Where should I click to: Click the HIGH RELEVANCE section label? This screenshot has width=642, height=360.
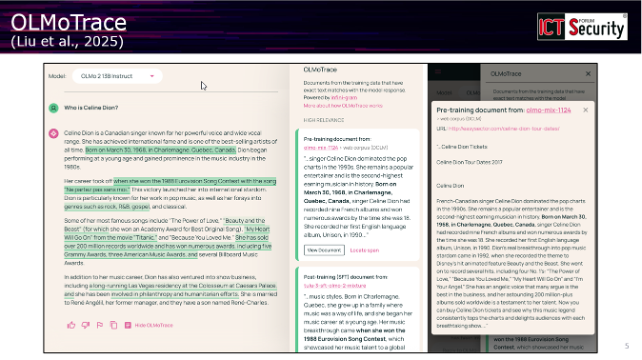click(x=323, y=120)
